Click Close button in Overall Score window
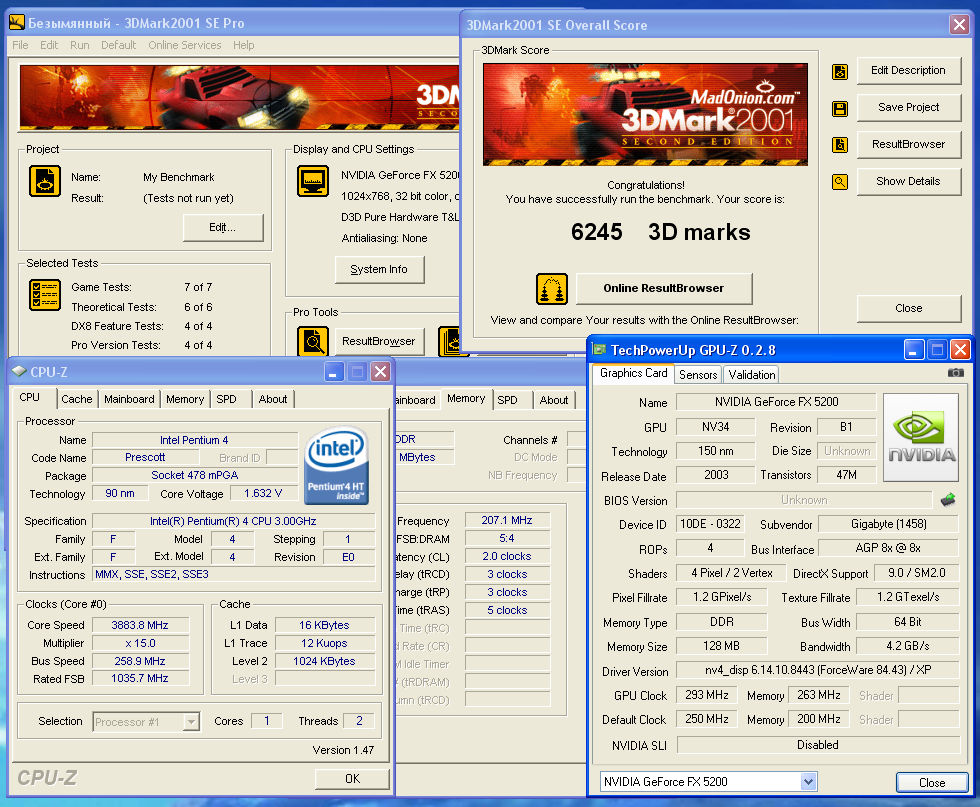 pyautogui.click(x=908, y=308)
